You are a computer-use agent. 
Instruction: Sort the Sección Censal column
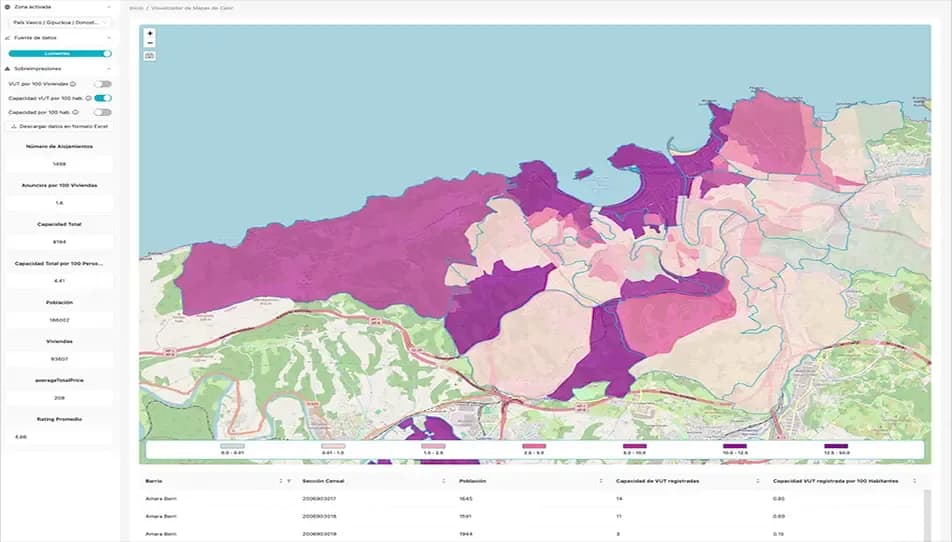point(443,481)
